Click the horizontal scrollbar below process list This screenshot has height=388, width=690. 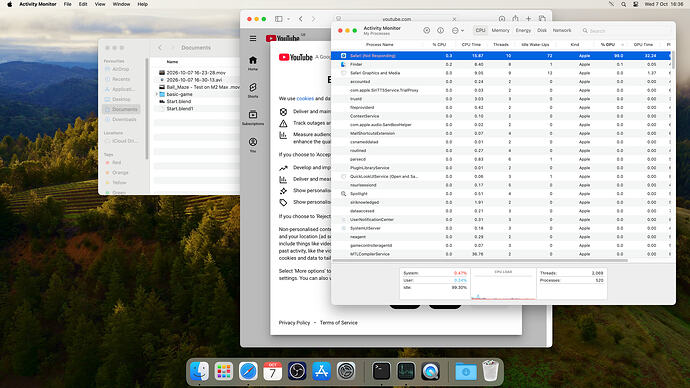(480, 260)
